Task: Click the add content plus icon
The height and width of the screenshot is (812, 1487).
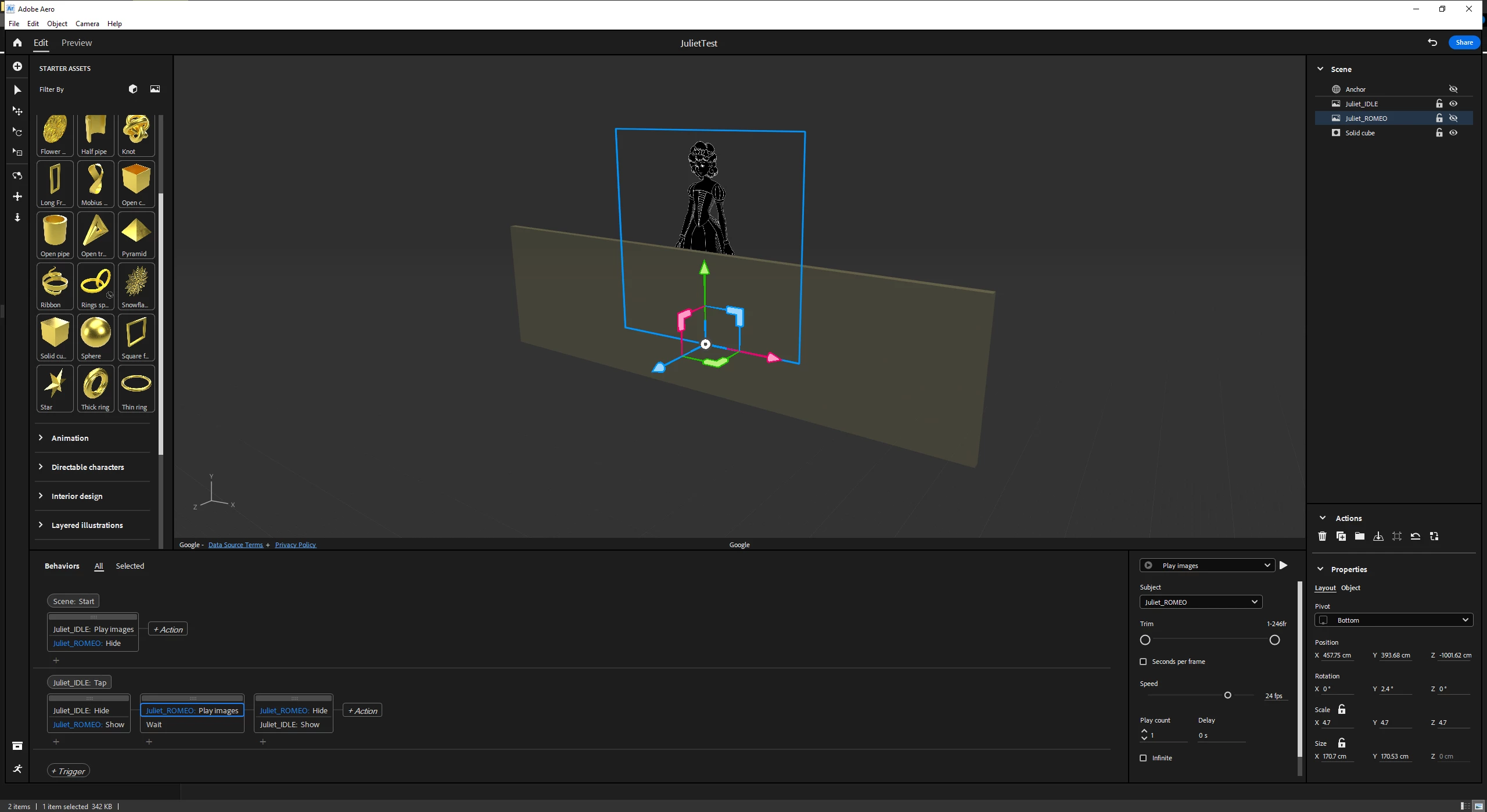Action: (17, 66)
